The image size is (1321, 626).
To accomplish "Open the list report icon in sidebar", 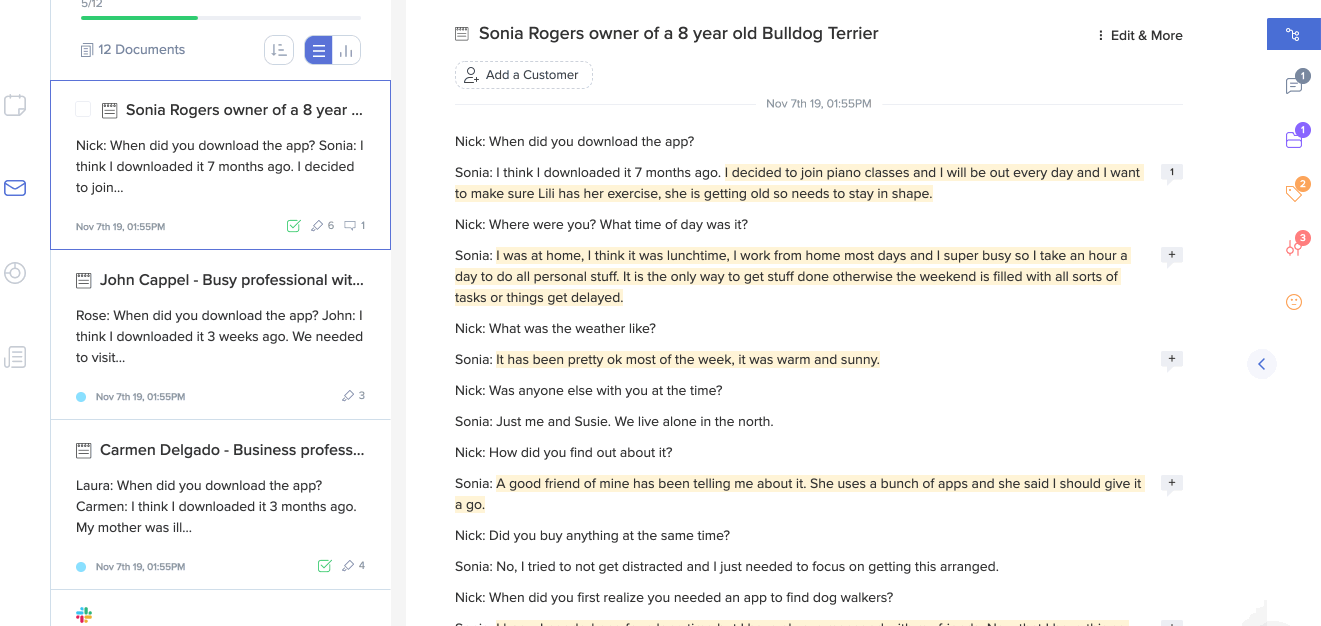I will 15,357.
